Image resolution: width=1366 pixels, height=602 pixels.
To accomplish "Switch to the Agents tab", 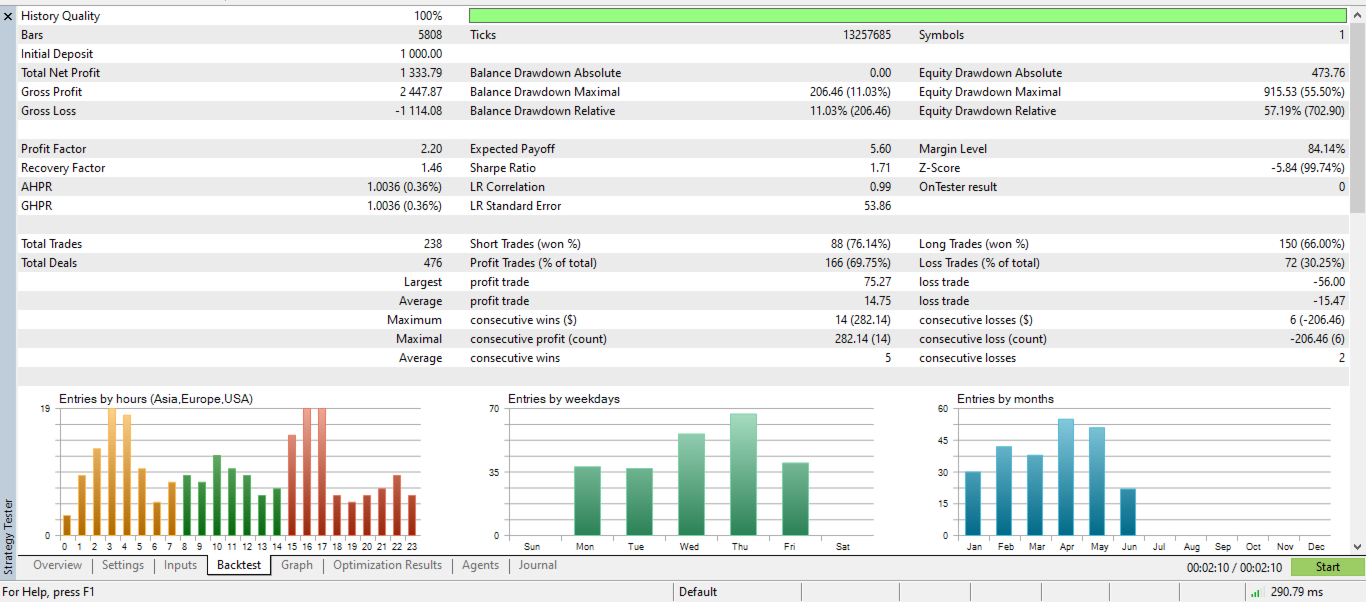I will coord(480,565).
